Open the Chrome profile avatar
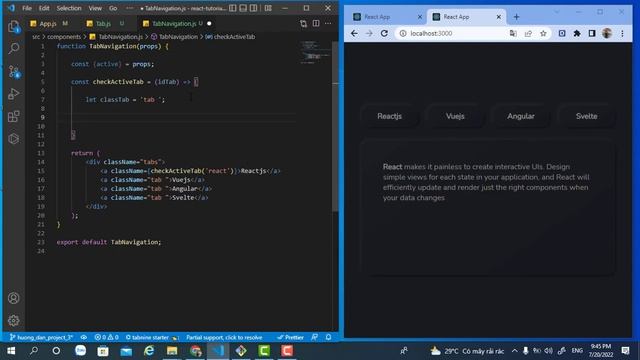Screen dimensions: 640x360 607,33
